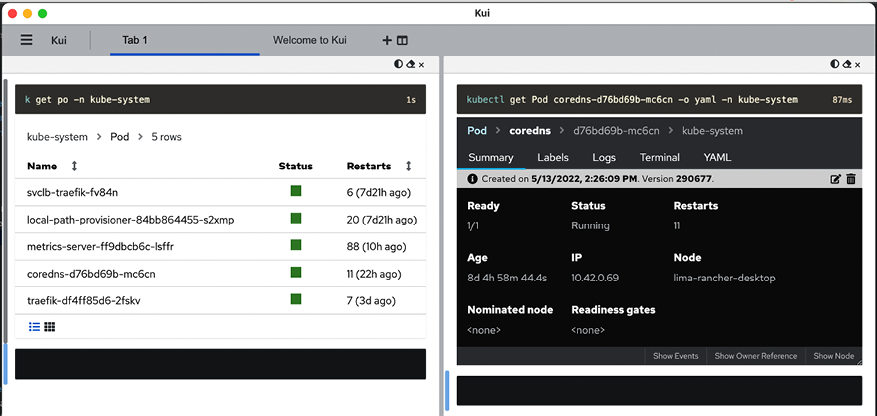
Task: Click the right command input block
Action: coord(659,390)
